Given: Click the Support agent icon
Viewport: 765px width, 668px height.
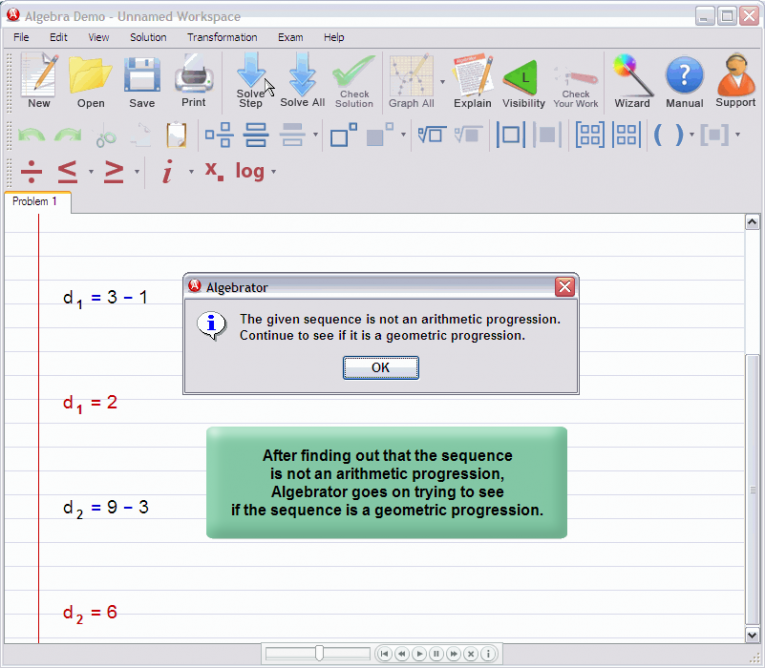Looking at the screenshot, I should [736, 81].
